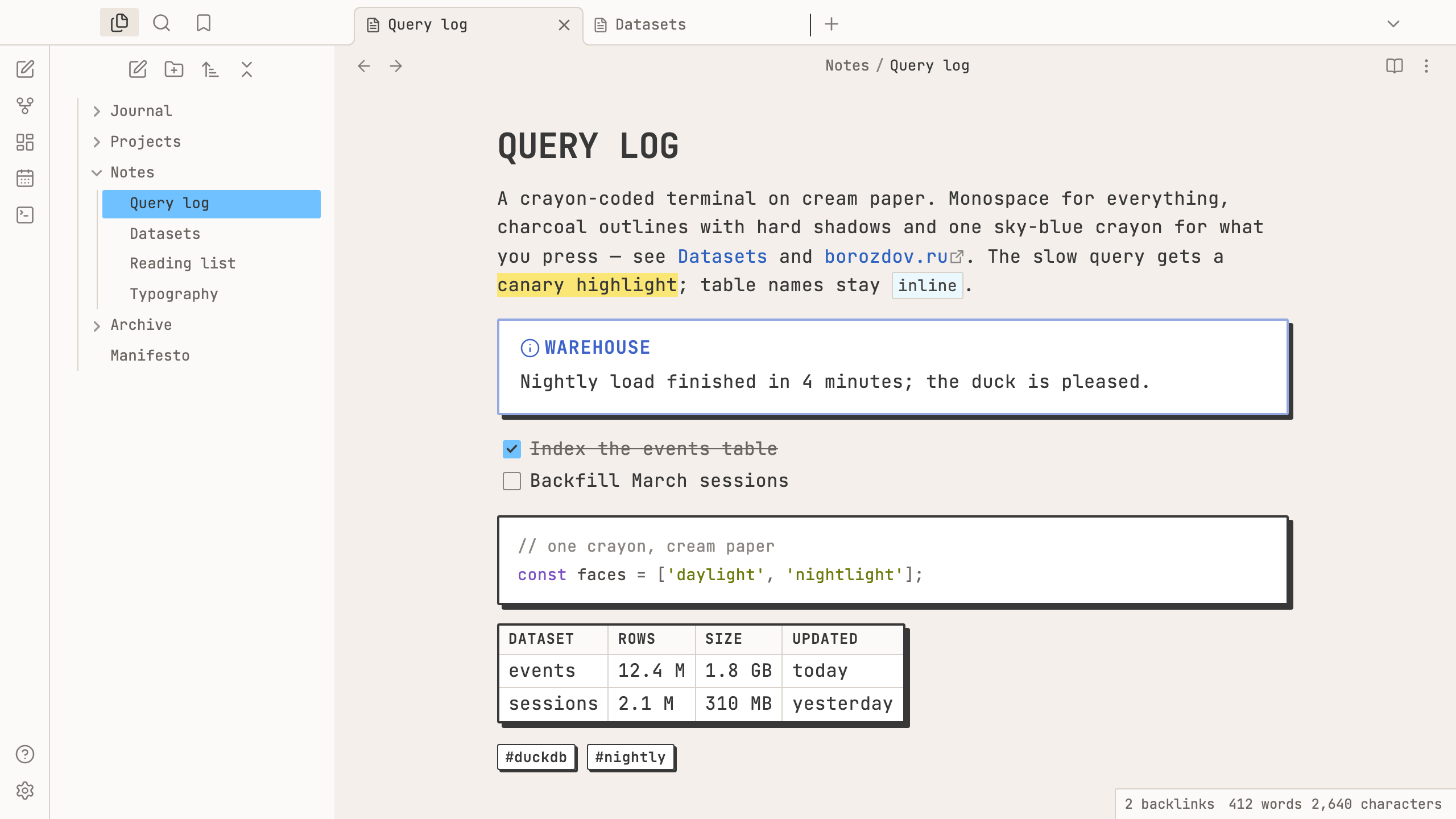Uncheck Index the events table task
The height and width of the screenshot is (819, 1456).
(x=512, y=449)
